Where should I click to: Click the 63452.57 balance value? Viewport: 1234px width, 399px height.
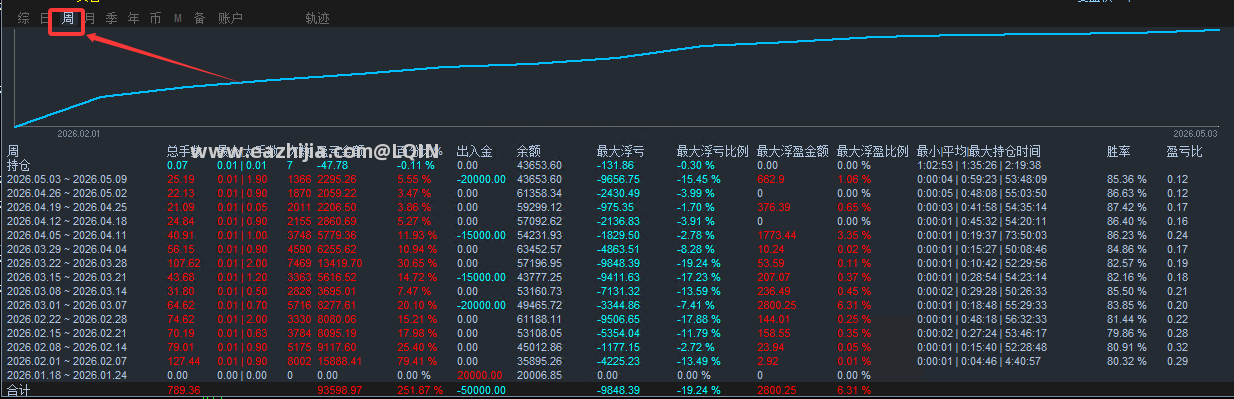539,249
